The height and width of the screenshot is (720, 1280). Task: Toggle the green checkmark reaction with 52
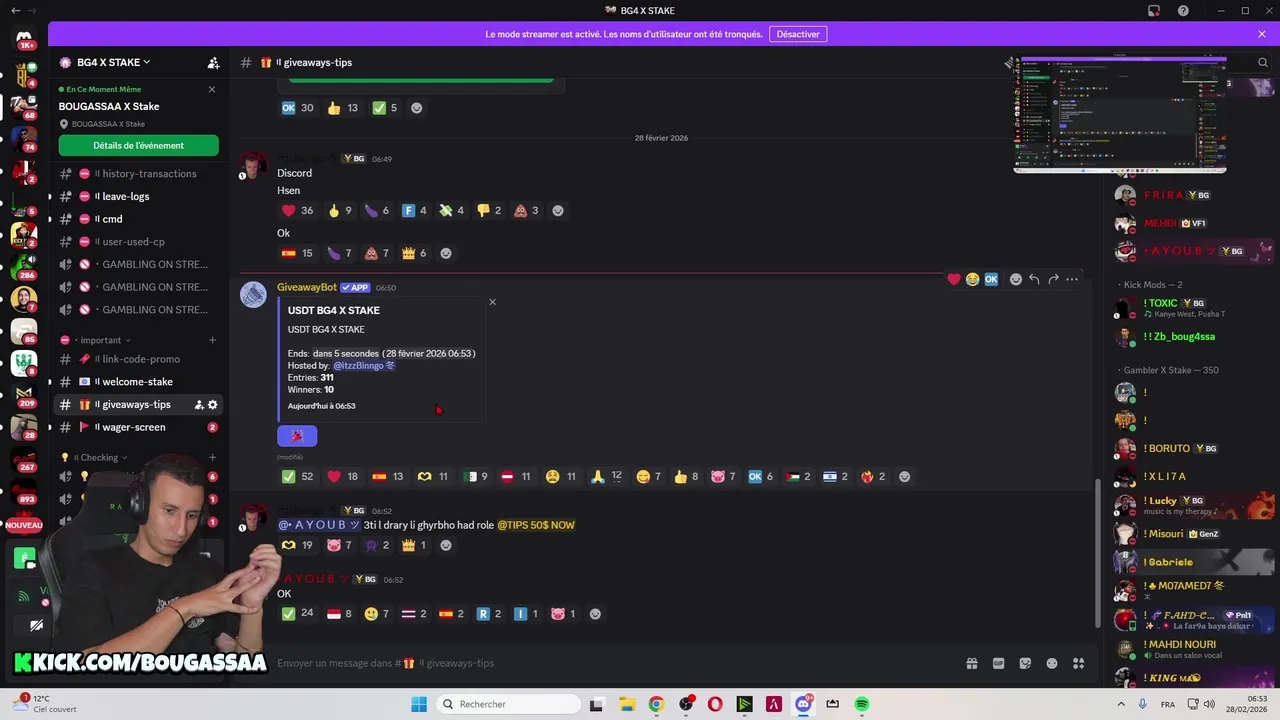point(297,477)
